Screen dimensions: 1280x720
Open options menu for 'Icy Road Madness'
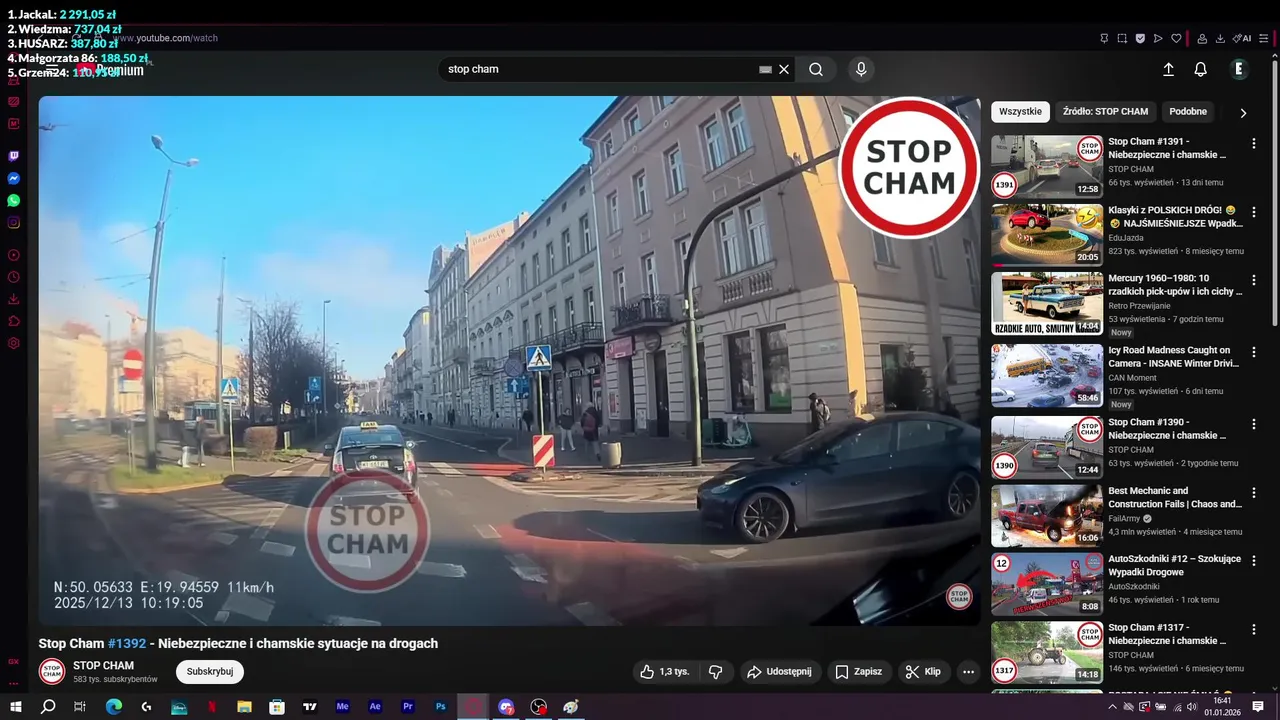click(x=1254, y=352)
